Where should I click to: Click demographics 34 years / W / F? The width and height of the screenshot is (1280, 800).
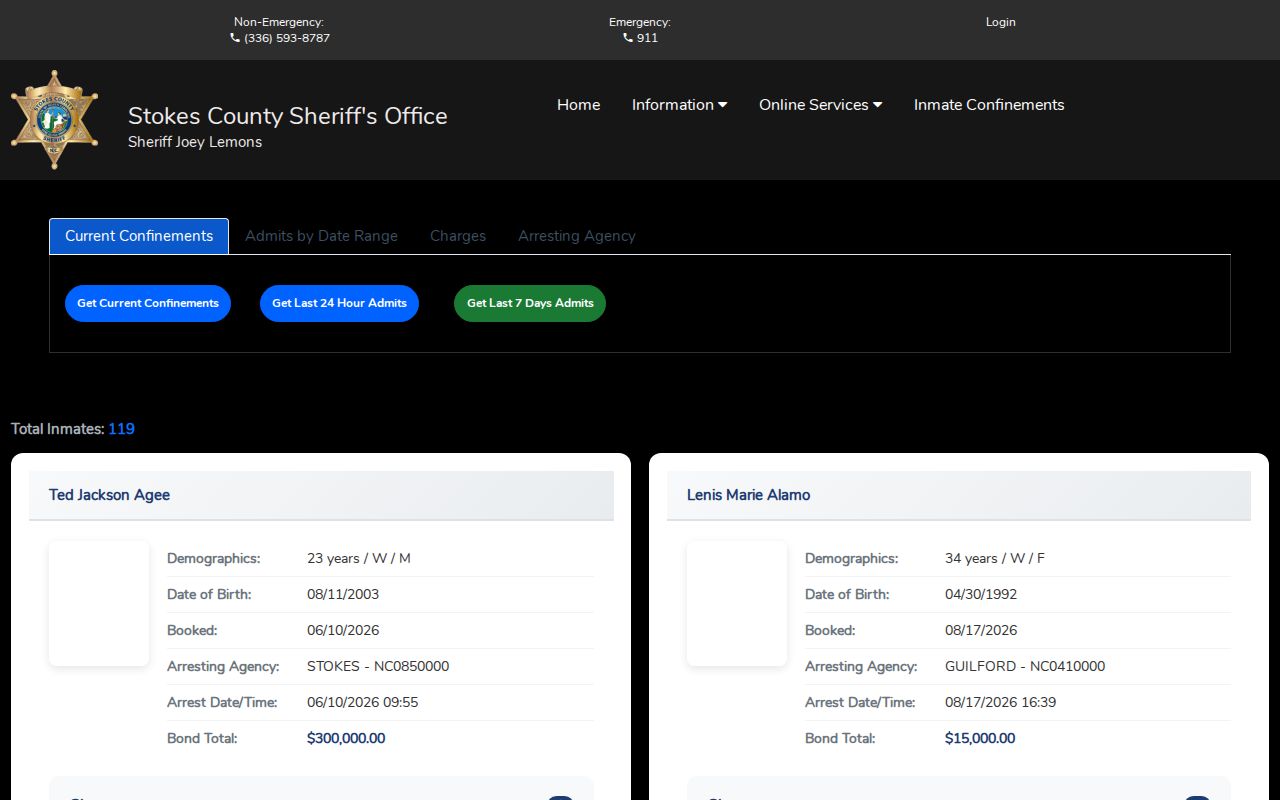[x=995, y=558]
